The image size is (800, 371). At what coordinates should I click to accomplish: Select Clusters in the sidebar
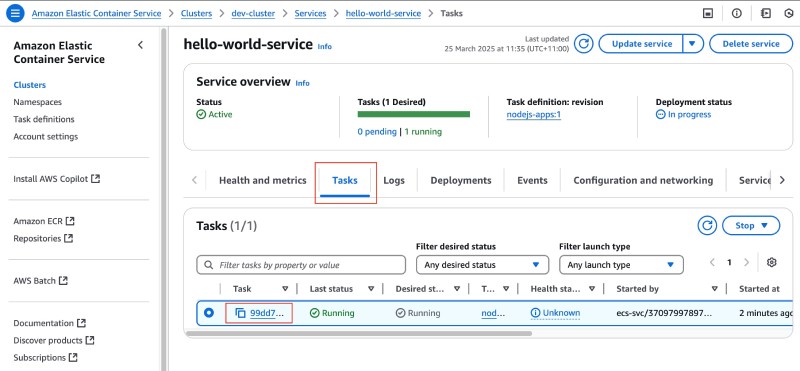pyautogui.click(x=30, y=85)
